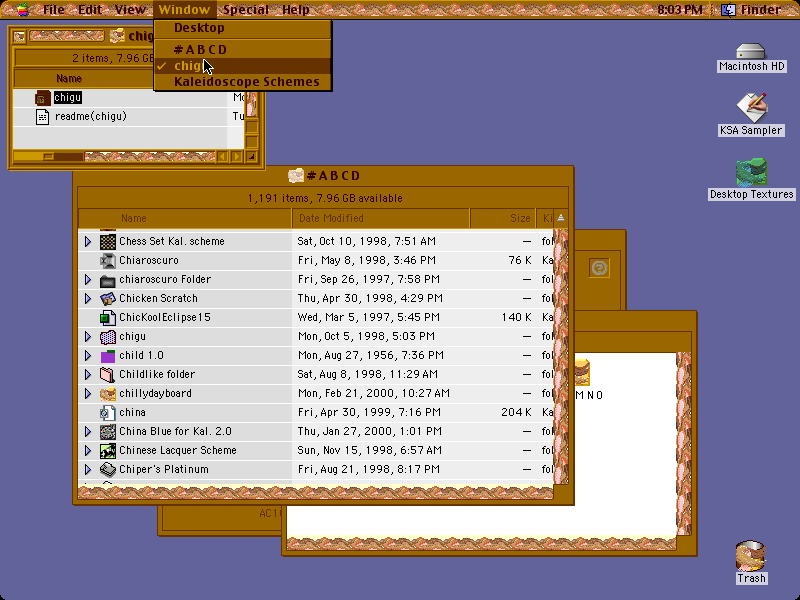Click the menu bar clock
The width and height of the screenshot is (800, 600).
(680, 9)
